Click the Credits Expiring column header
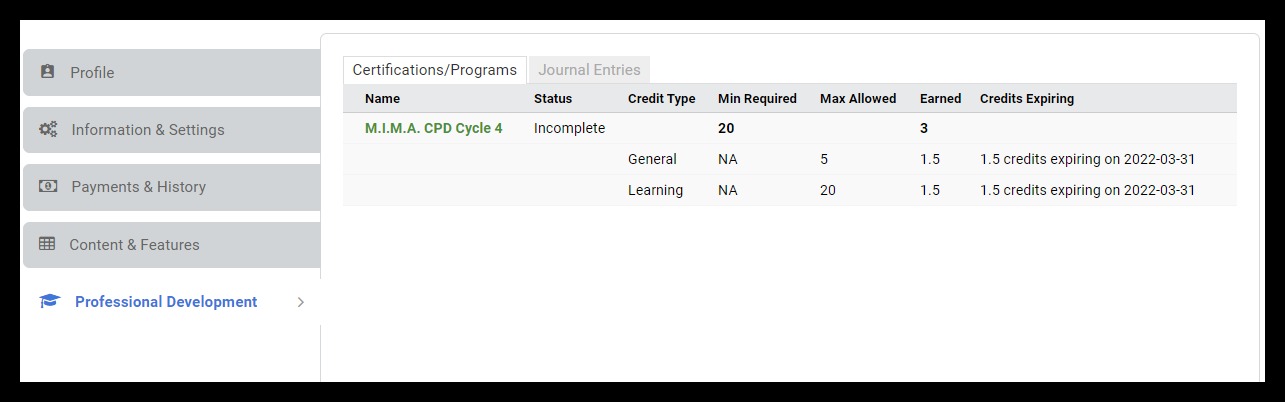The width and height of the screenshot is (1285, 402). tap(1026, 99)
